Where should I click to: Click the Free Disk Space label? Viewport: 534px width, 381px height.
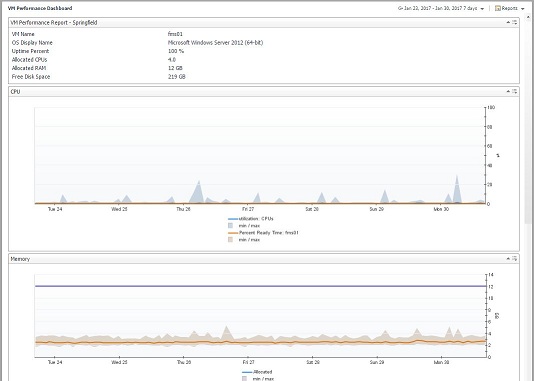coord(31,77)
